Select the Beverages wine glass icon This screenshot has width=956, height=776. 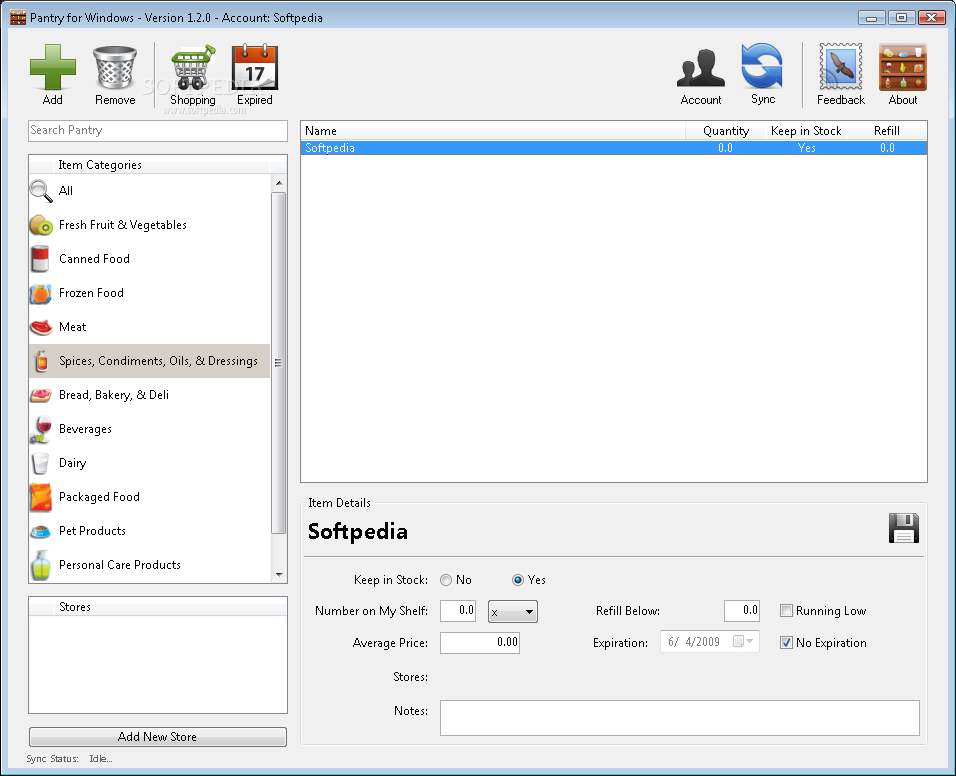[41, 429]
